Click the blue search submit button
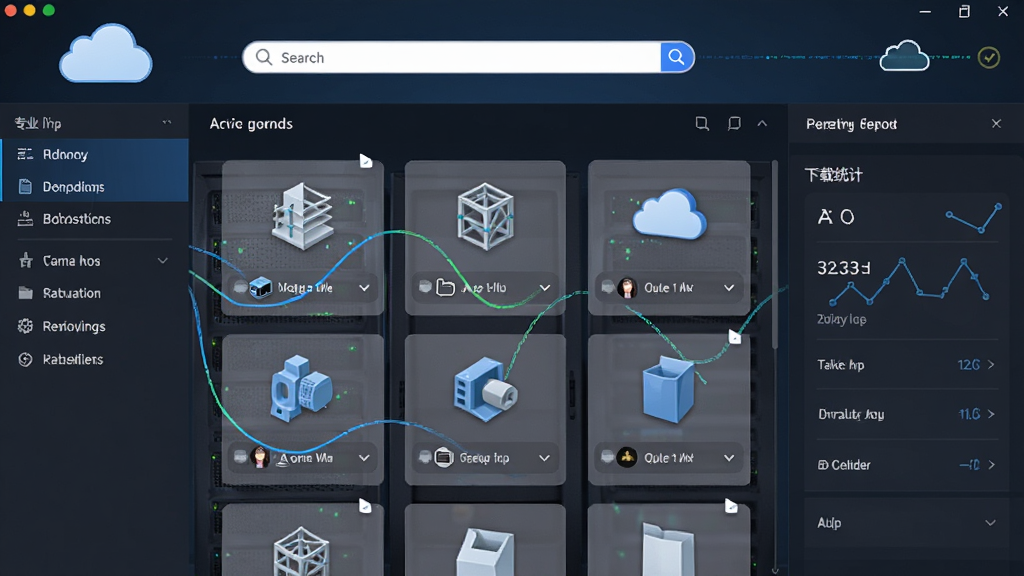Screen dimensions: 1024x576 tap(677, 57)
